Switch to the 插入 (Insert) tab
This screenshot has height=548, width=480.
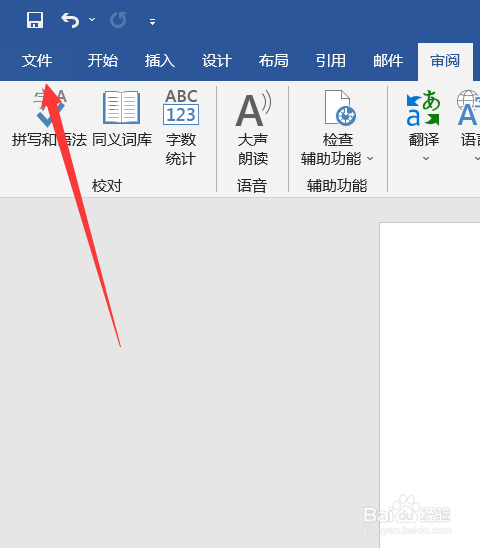pos(160,61)
